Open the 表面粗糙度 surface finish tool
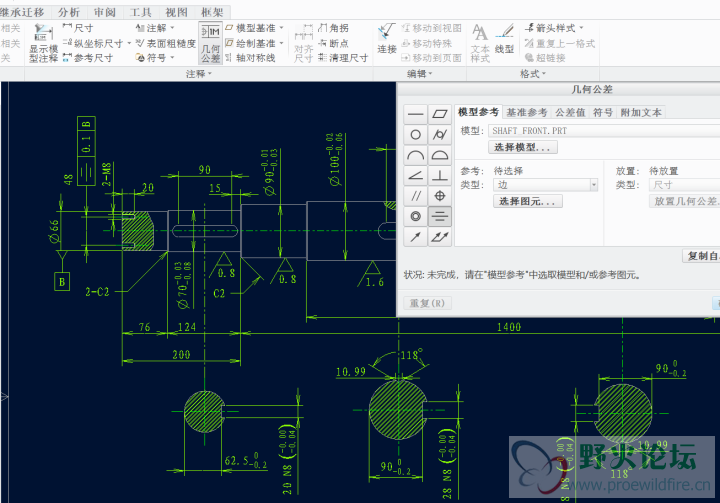Viewport: 720px width, 503px height. [166, 43]
